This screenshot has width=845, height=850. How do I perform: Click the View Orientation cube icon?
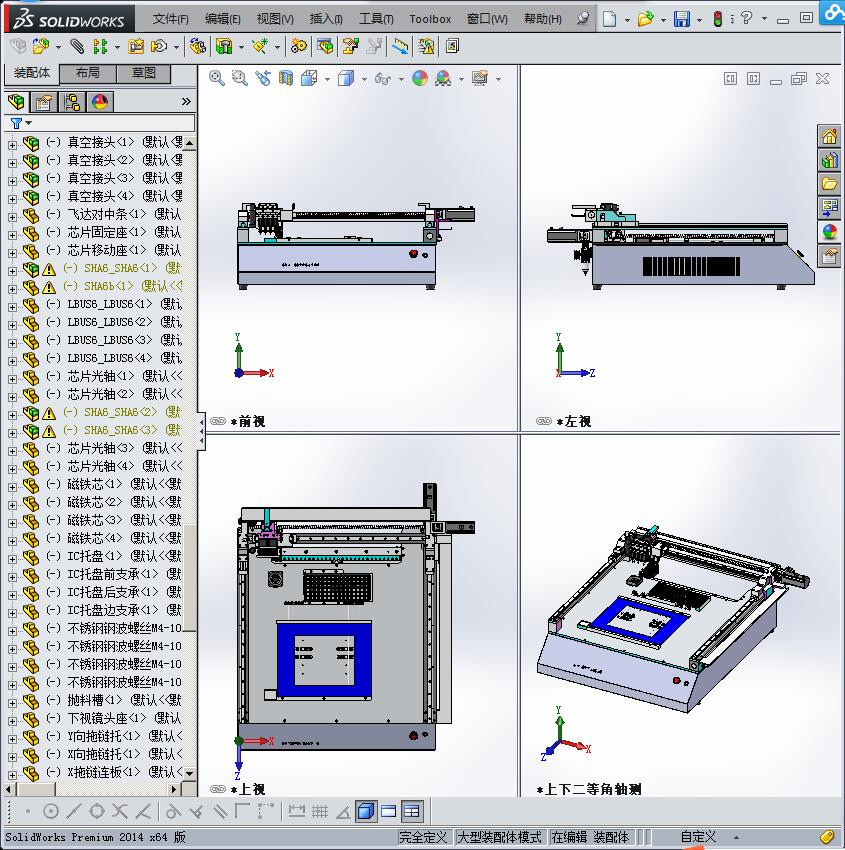309,79
